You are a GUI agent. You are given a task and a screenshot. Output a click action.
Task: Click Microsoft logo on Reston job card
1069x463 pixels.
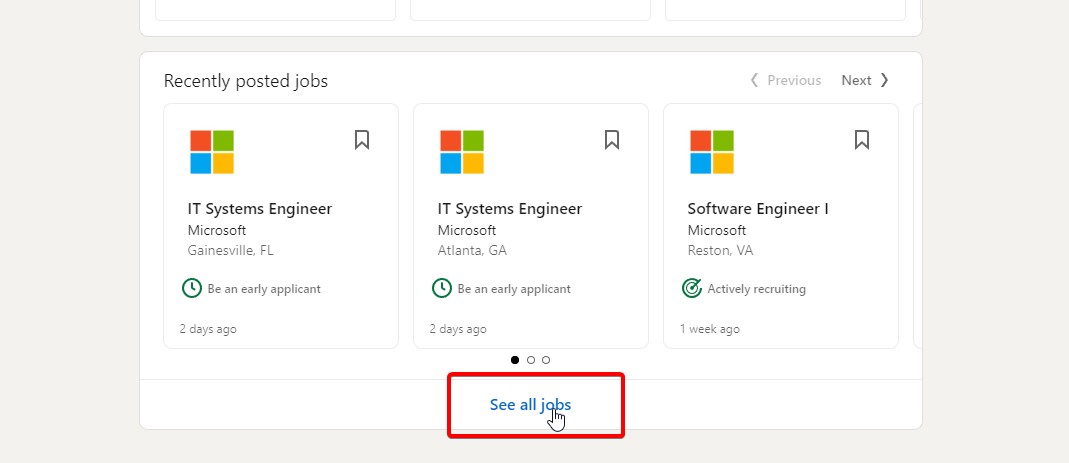pos(712,152)
